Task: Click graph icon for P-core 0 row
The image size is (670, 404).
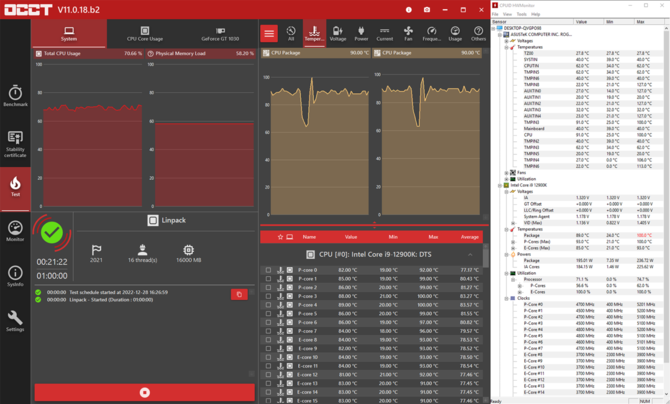Action: pos(280,270)
